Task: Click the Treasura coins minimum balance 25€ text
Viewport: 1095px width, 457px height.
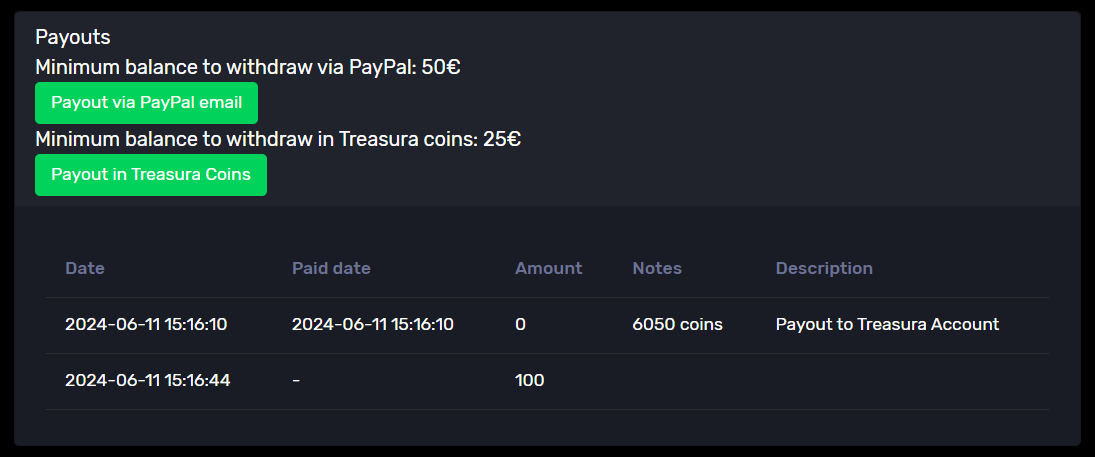Action: point(277,139)
